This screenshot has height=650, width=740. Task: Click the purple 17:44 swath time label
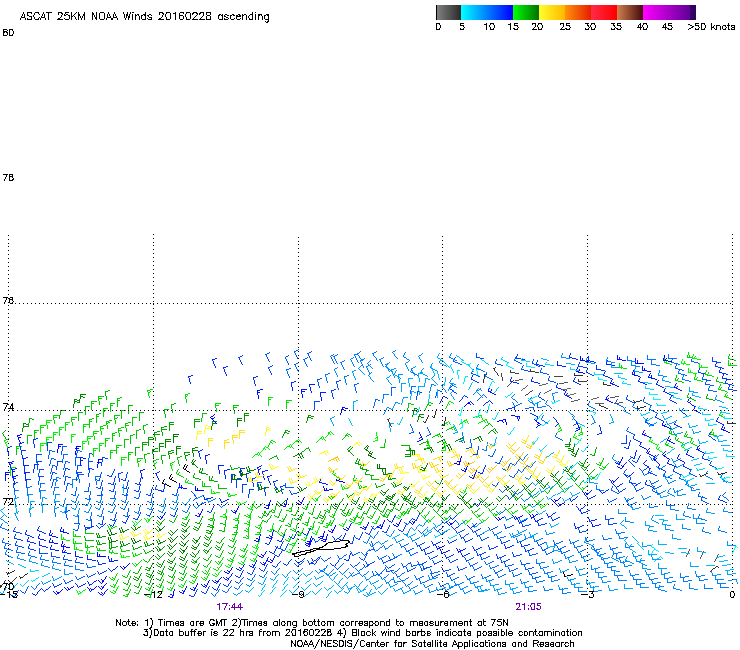[230, 607]
